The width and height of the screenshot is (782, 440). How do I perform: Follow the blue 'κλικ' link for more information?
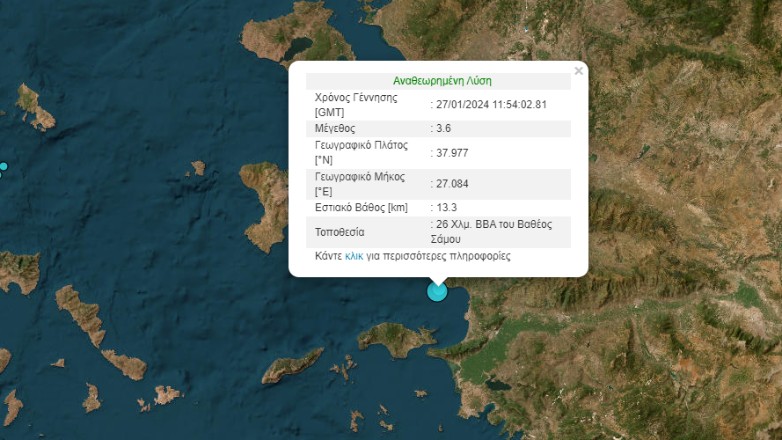coord(354,256)
